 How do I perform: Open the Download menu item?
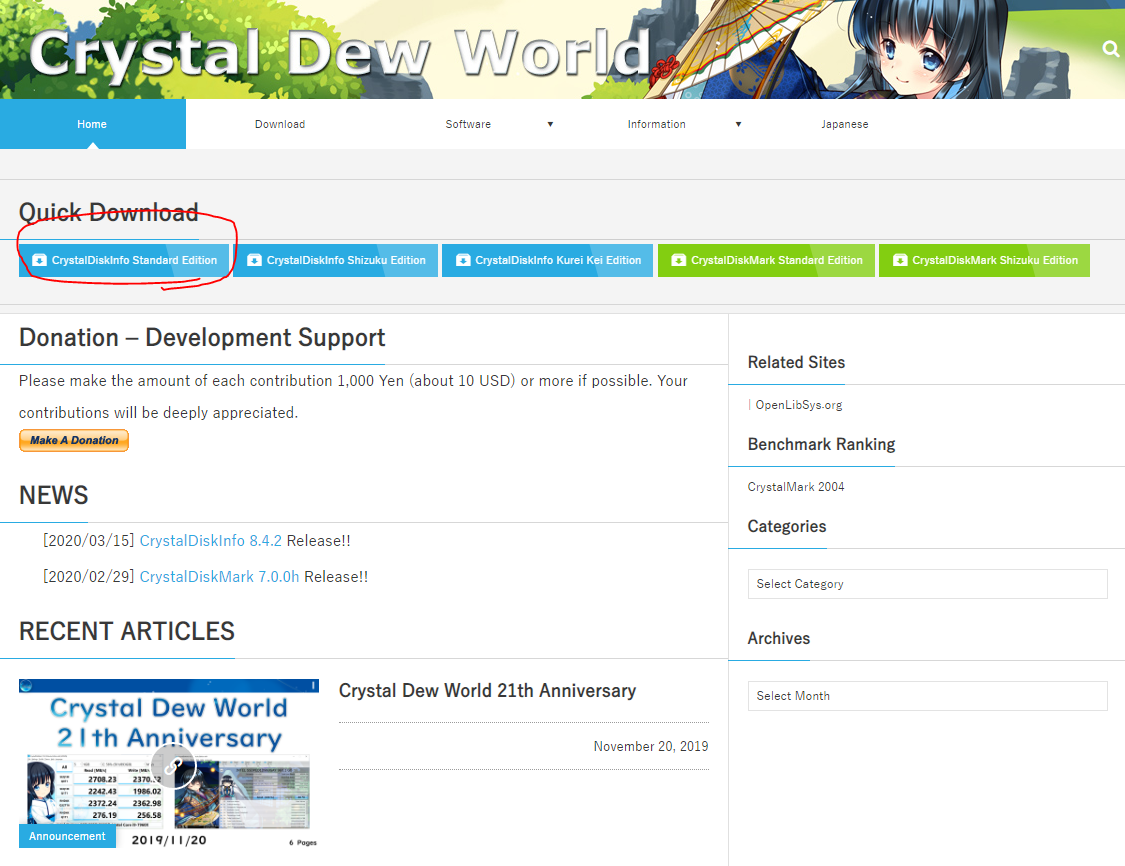coord(280,124)
